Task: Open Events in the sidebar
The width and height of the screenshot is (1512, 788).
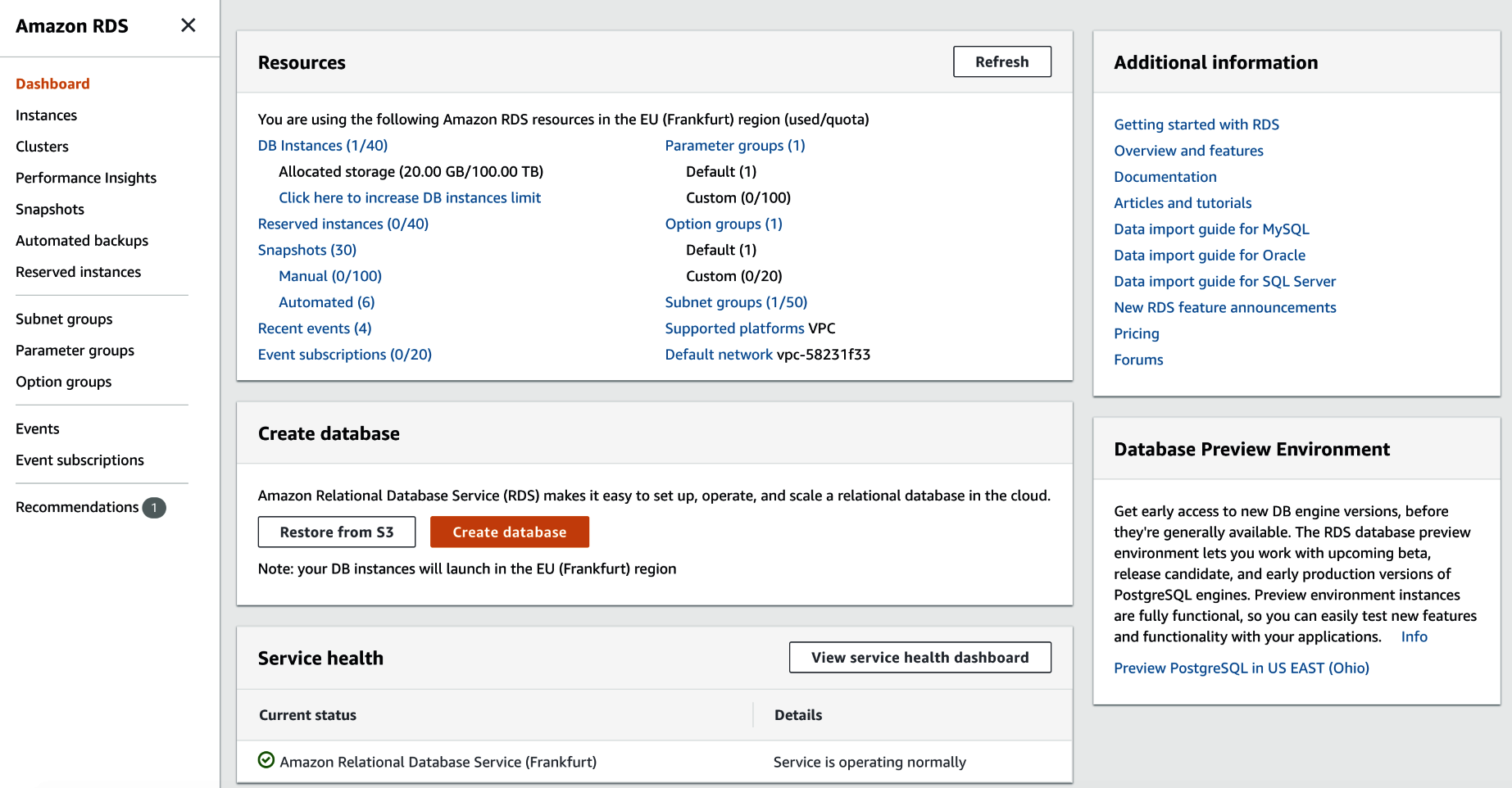Action: tap(37, 429)
